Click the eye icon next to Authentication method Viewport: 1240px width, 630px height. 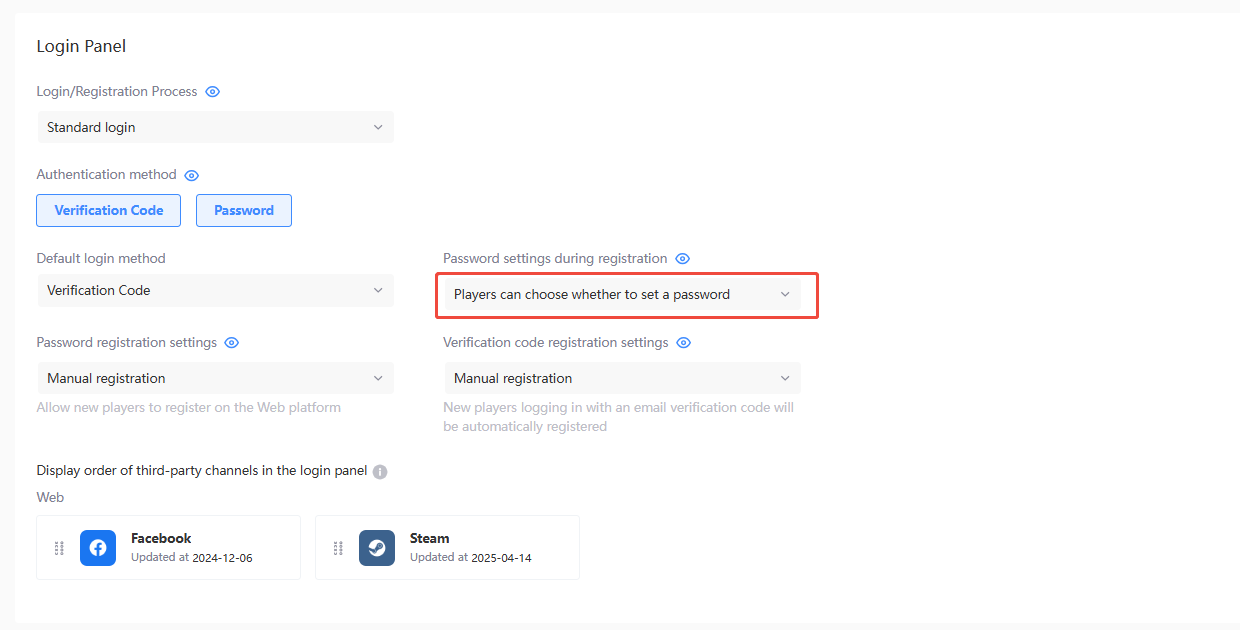coord(191,174)
